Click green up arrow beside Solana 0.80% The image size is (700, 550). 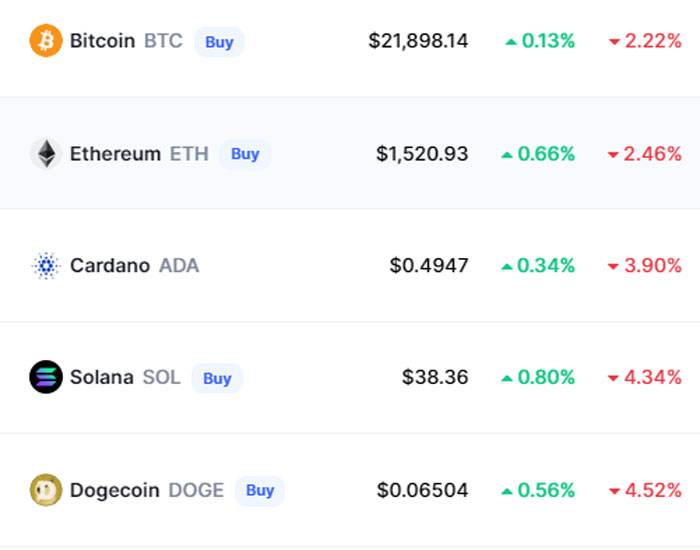[507, 379]
